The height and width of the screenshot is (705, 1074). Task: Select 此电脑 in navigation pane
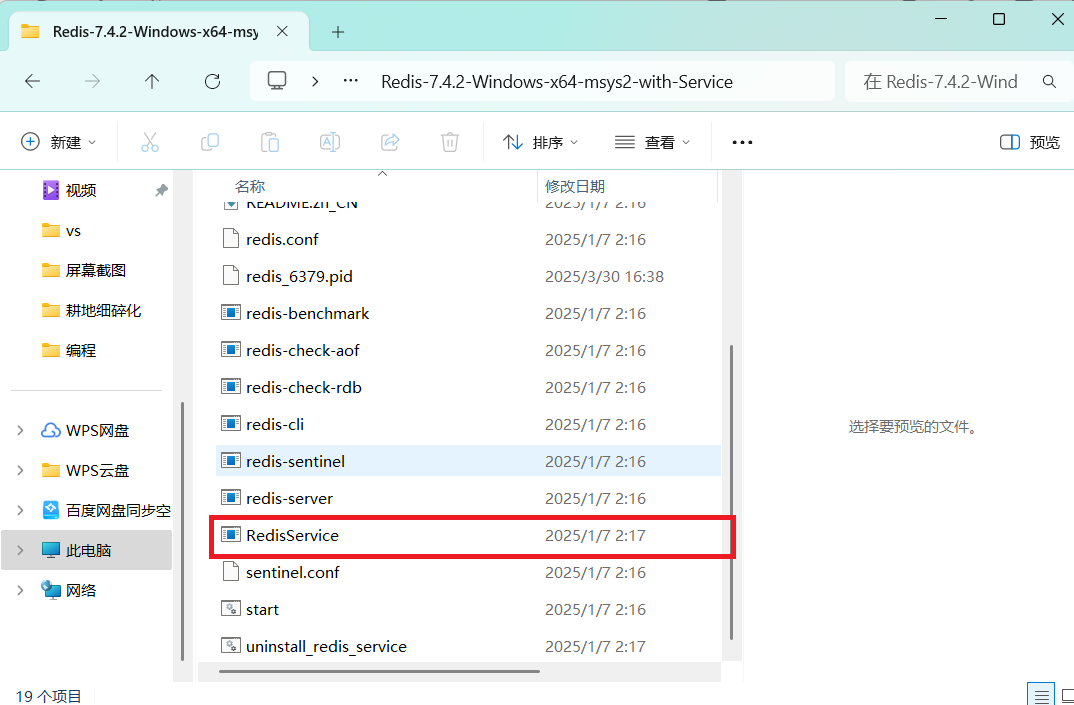(88, 550)
